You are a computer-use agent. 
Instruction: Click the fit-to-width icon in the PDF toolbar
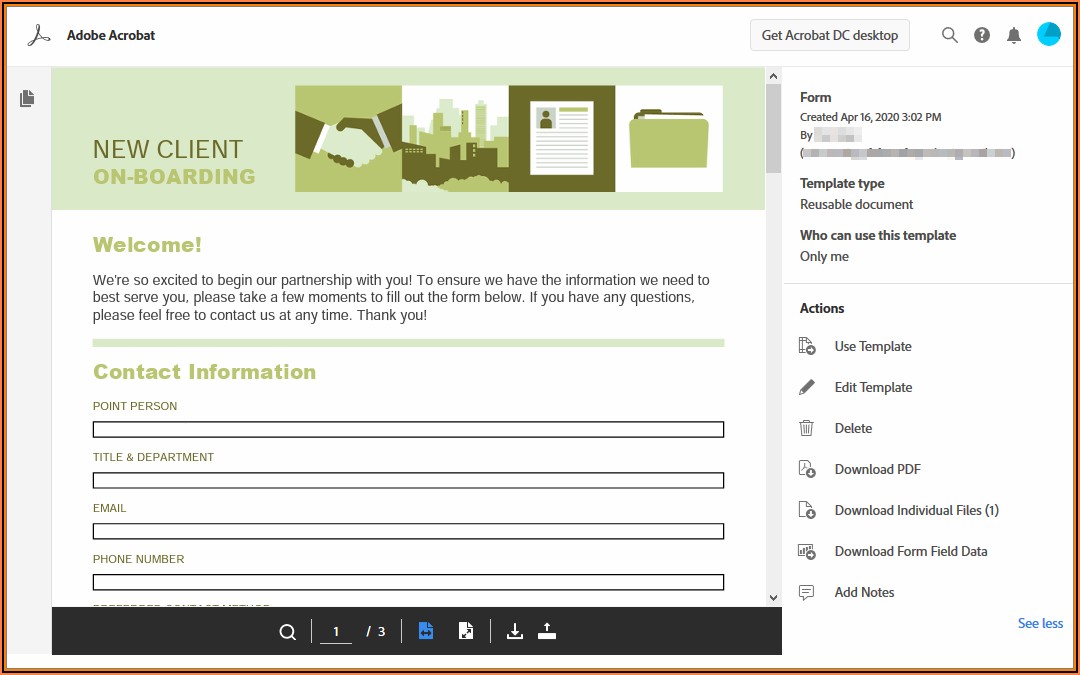[425, 630]
